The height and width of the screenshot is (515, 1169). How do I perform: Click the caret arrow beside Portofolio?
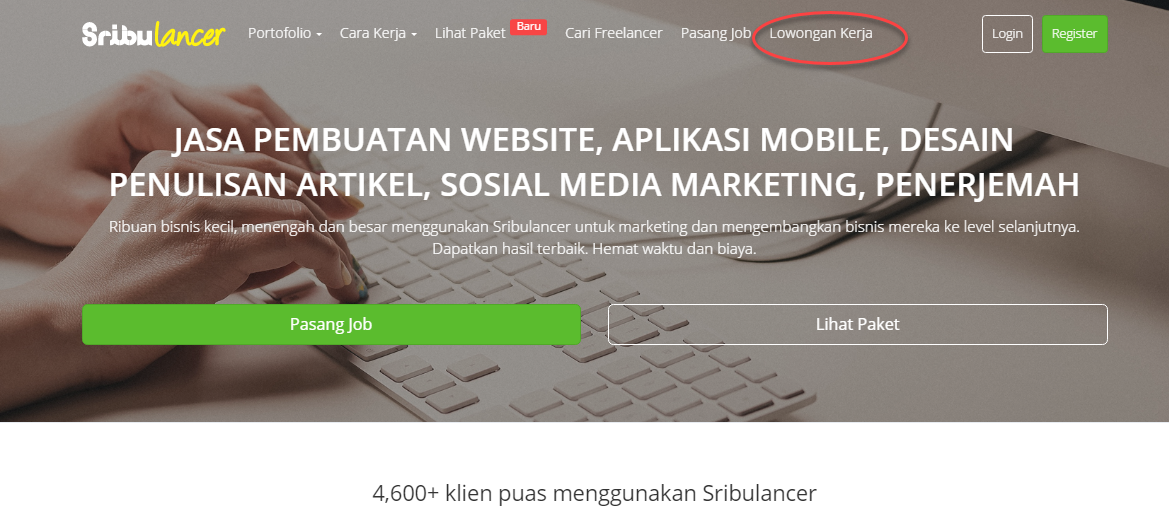[318, 35]
